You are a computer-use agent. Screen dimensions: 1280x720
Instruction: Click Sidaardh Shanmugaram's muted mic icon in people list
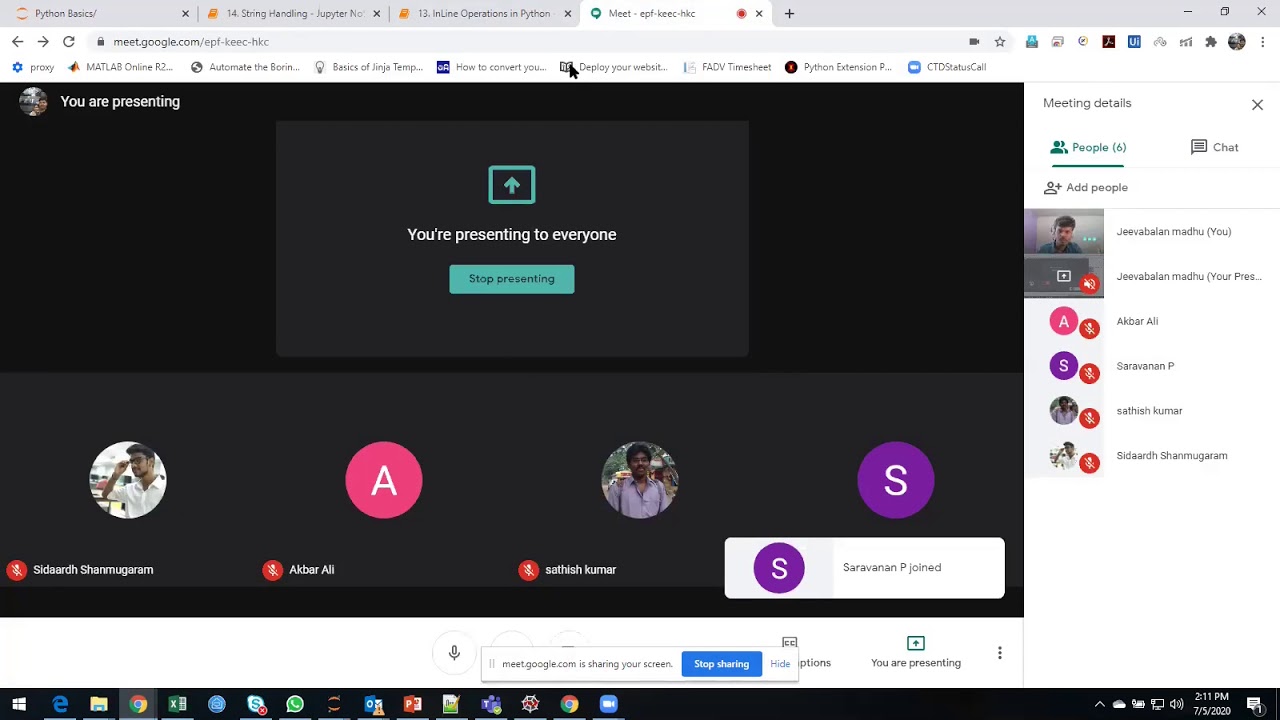tap(1089, 463)
